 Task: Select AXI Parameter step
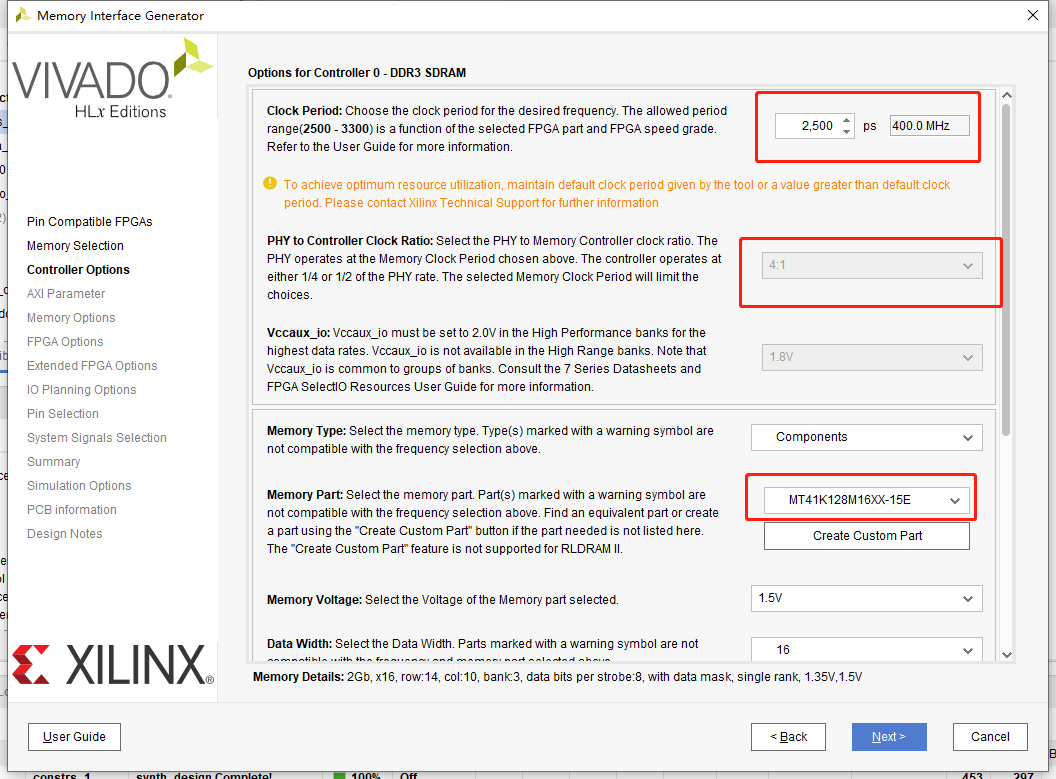pyautogui.click(x=66, y=294)
